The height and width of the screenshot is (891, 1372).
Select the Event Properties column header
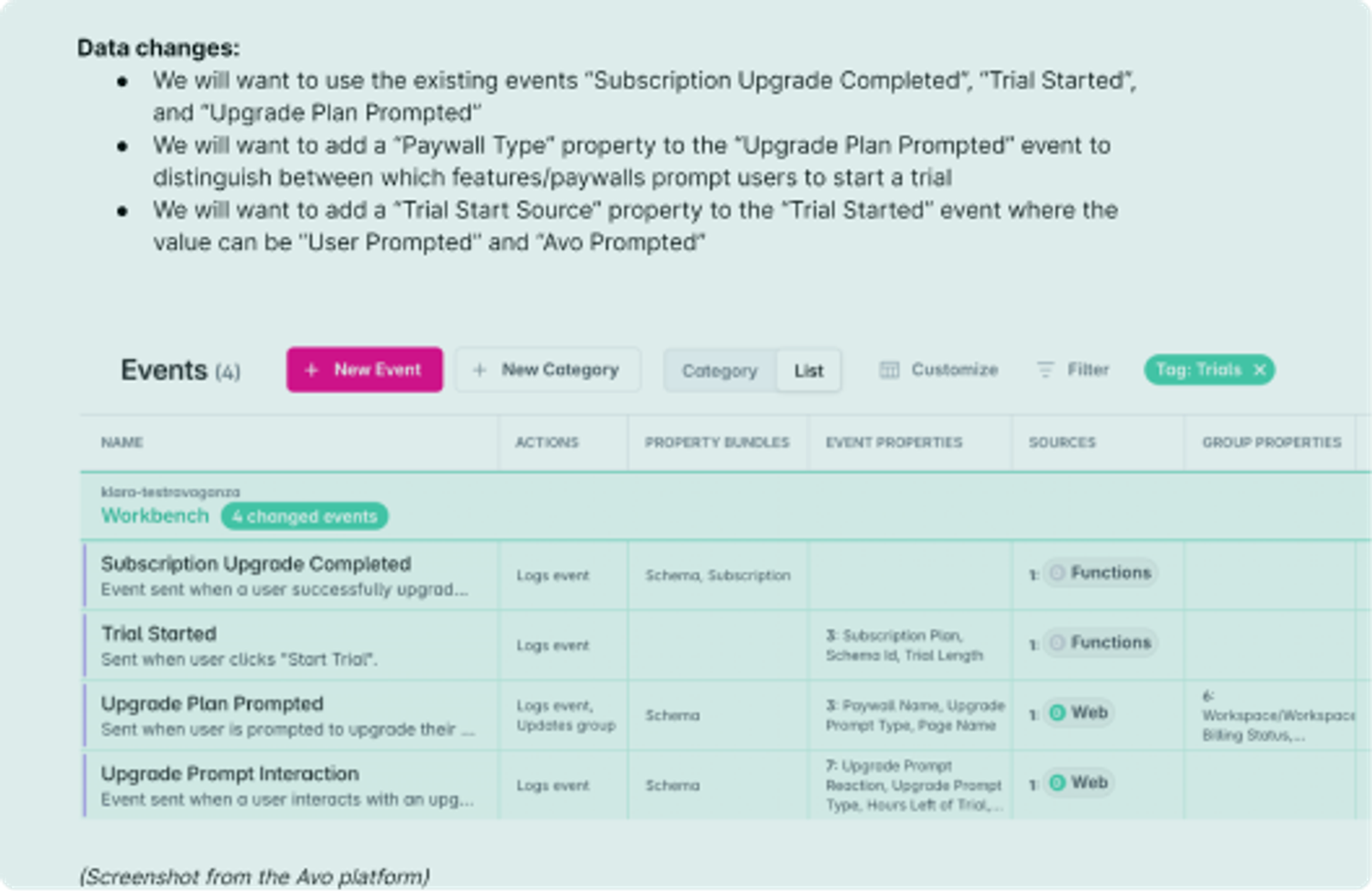tap(893, 442)
